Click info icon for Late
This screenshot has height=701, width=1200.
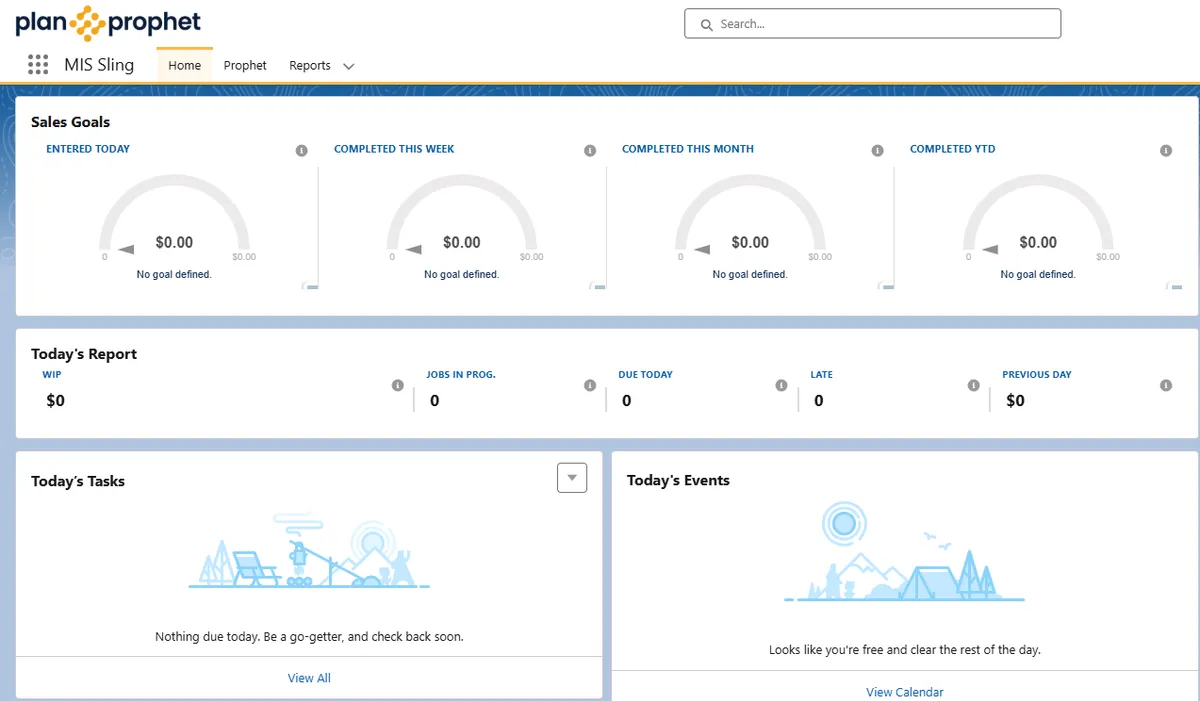(974, 385)
